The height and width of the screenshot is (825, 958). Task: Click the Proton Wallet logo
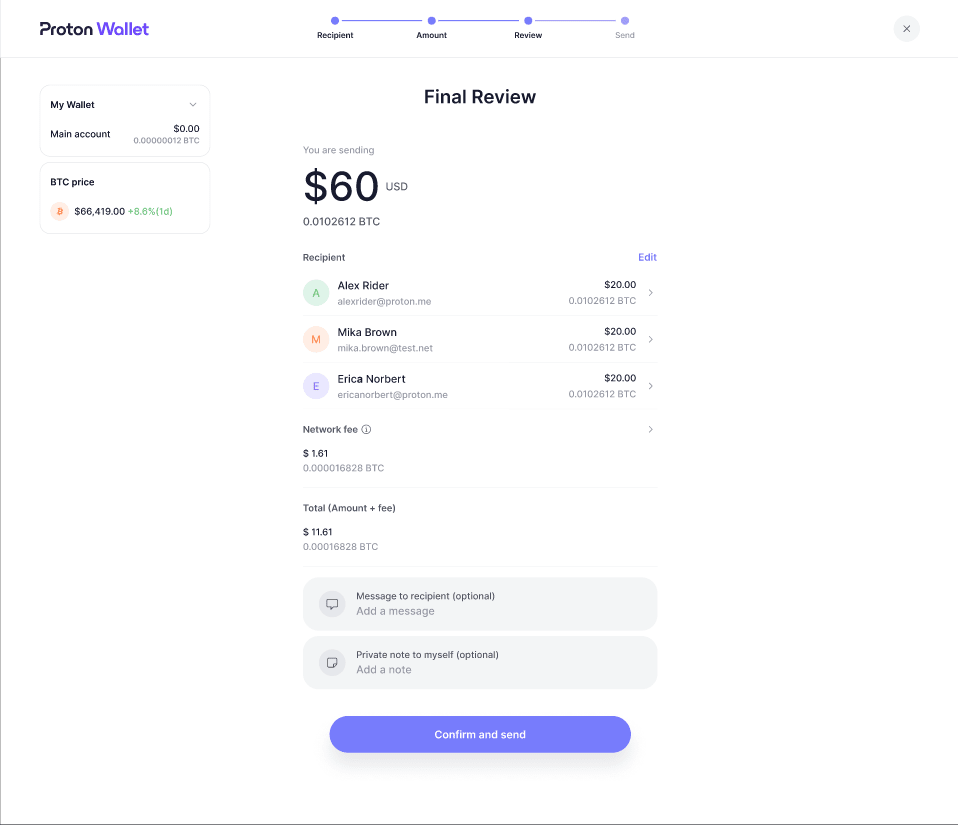tap(94, 29)
